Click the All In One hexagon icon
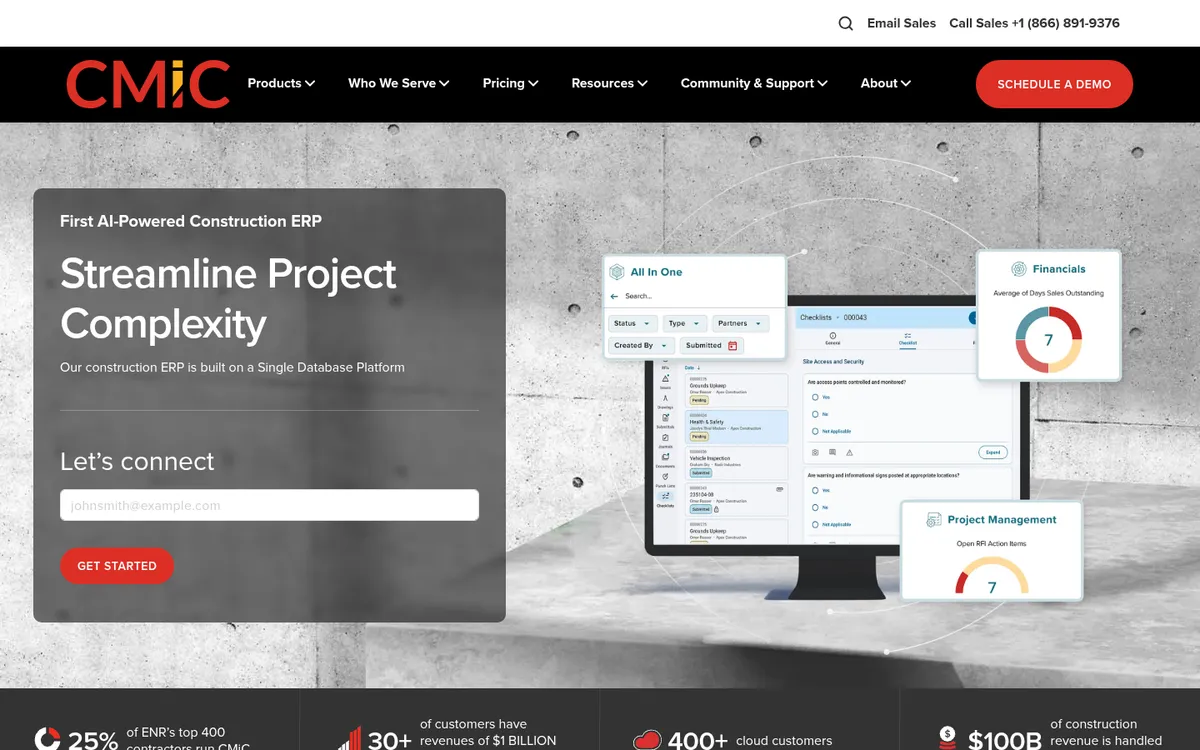 [618, 272]
